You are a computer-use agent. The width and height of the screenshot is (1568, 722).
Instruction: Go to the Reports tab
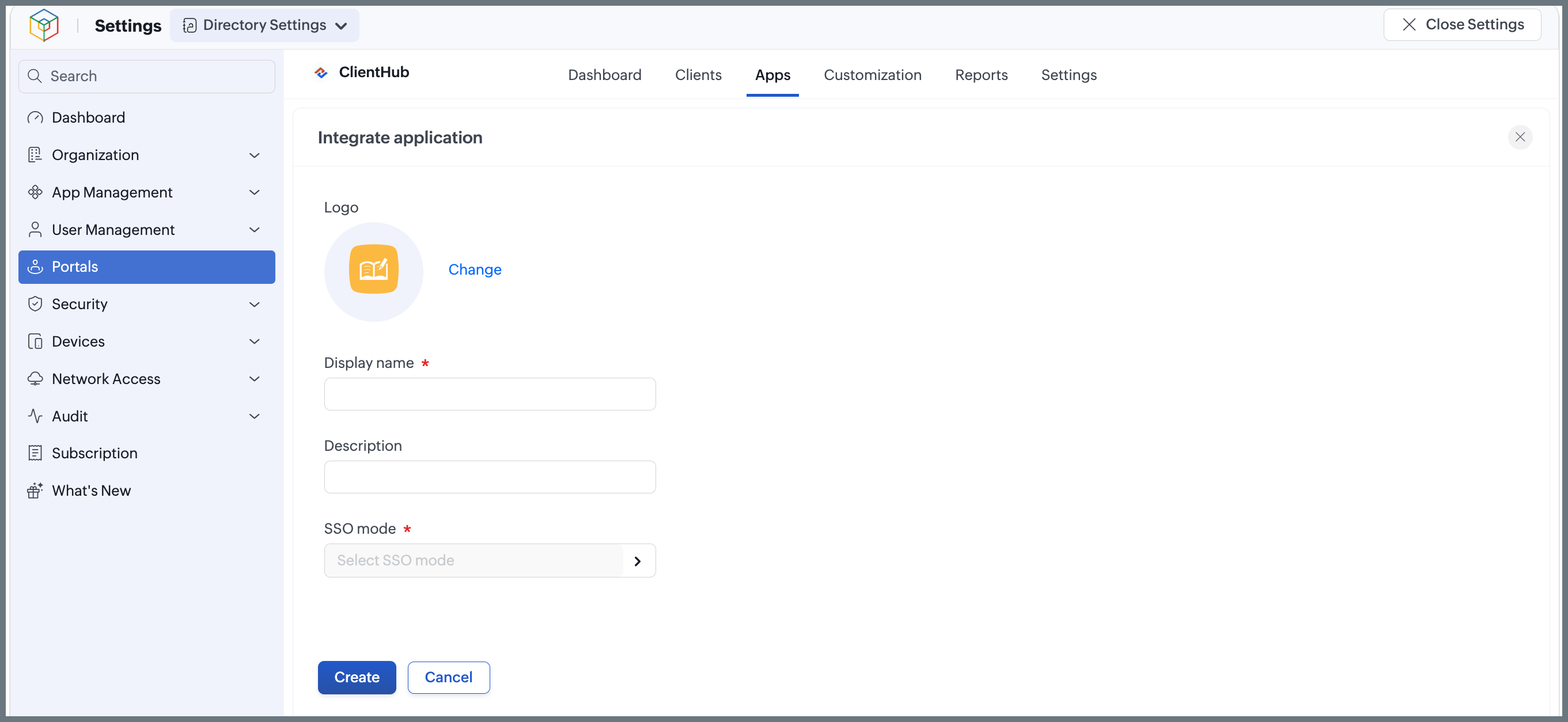click(981, 75)
